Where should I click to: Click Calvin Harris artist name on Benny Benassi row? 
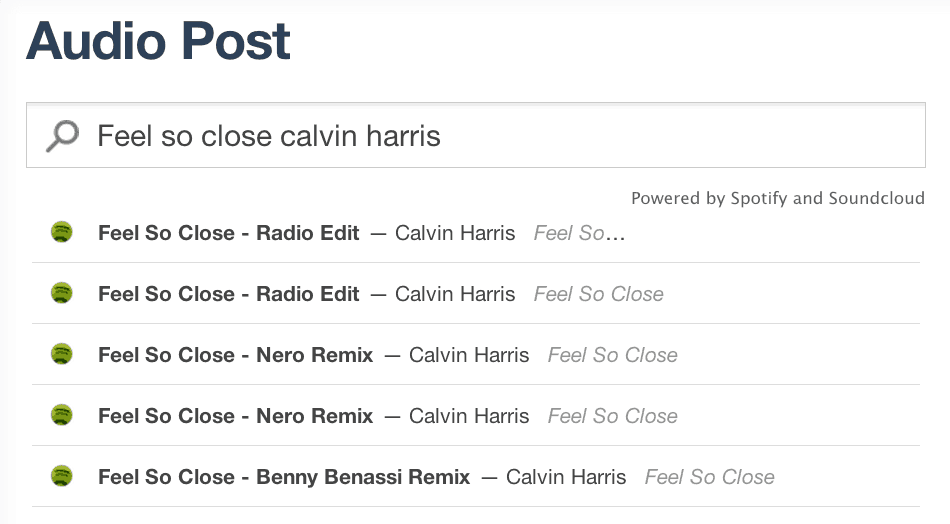tap(566, 477)
